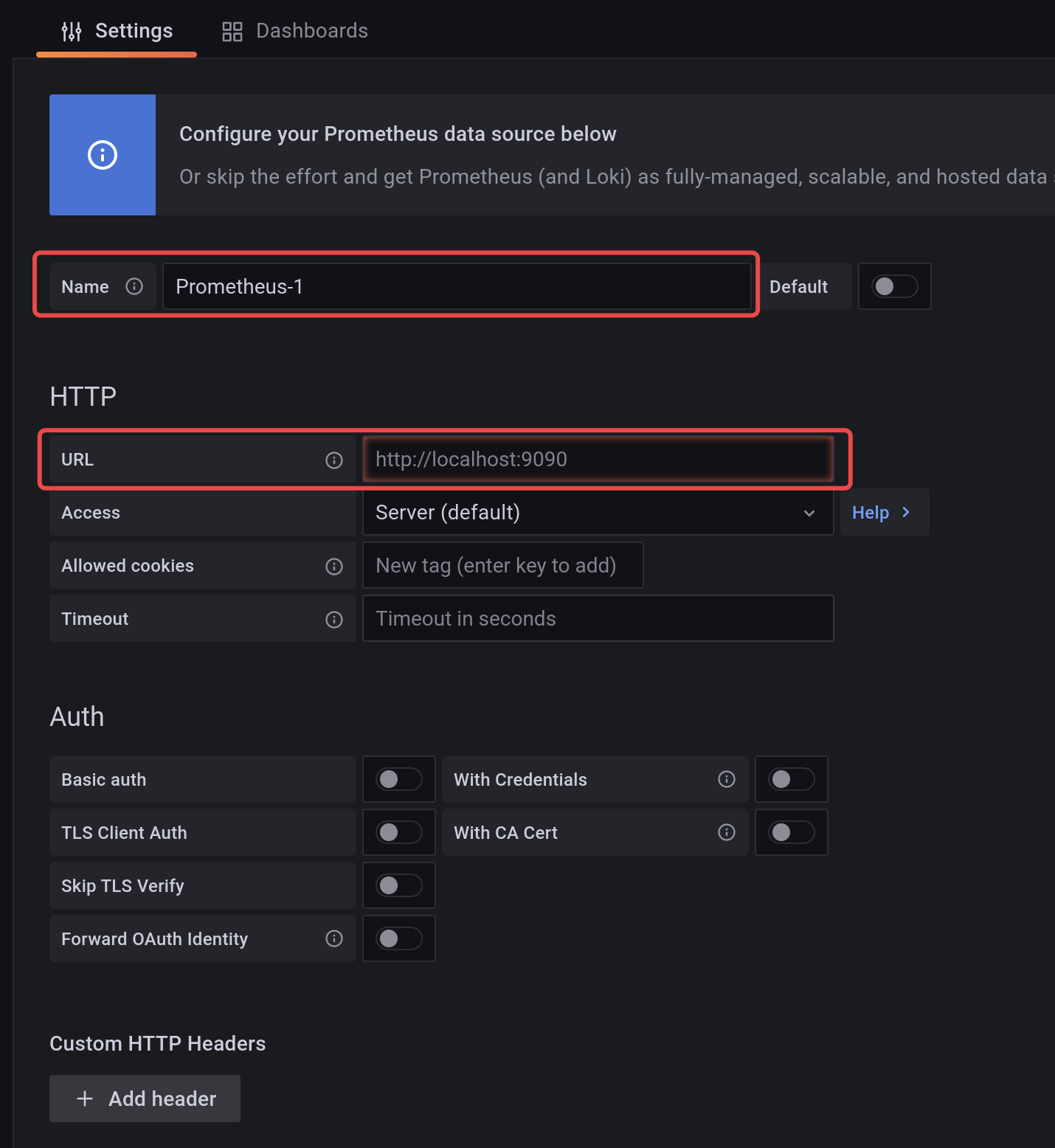This screenshot has height=1148, width=1055.
Task: Click the info icon in the URL row
Action: click(334, 460)
